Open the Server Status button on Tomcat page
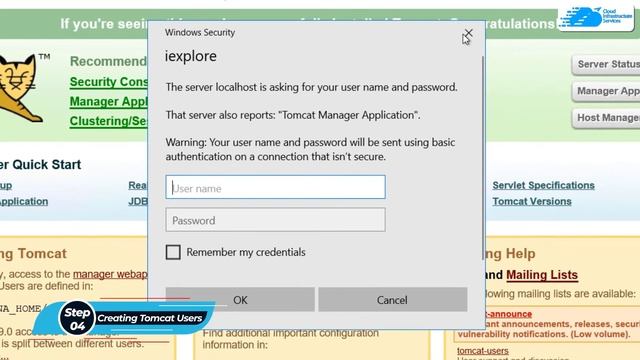The width and height of the screenshot is (640, 360). [x=607, y=64]
